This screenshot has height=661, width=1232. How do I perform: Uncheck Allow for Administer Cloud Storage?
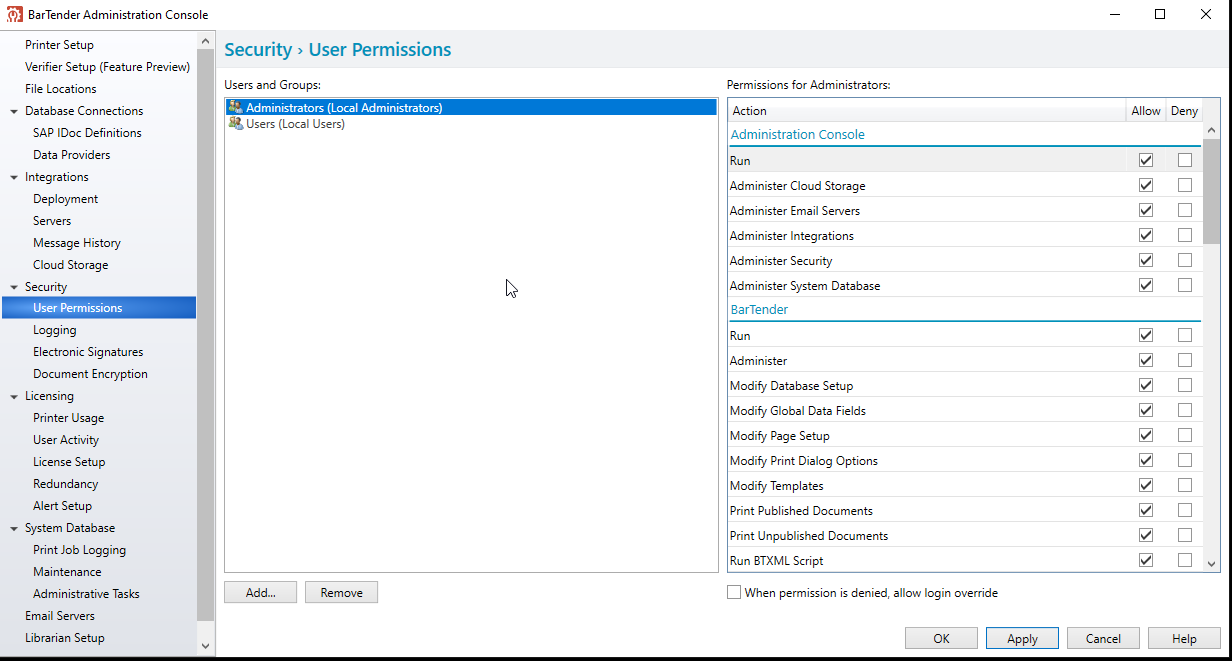[1146, 185]
